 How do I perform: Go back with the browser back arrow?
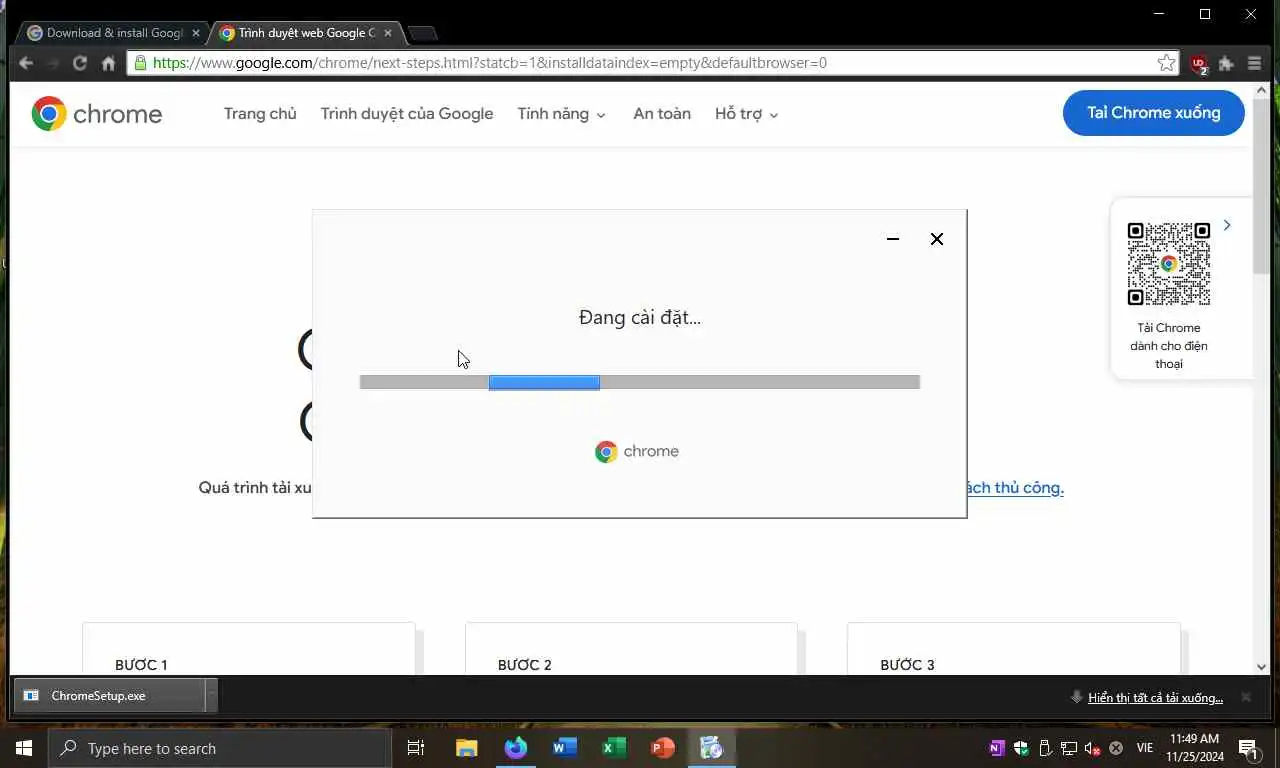pos(26,63)
